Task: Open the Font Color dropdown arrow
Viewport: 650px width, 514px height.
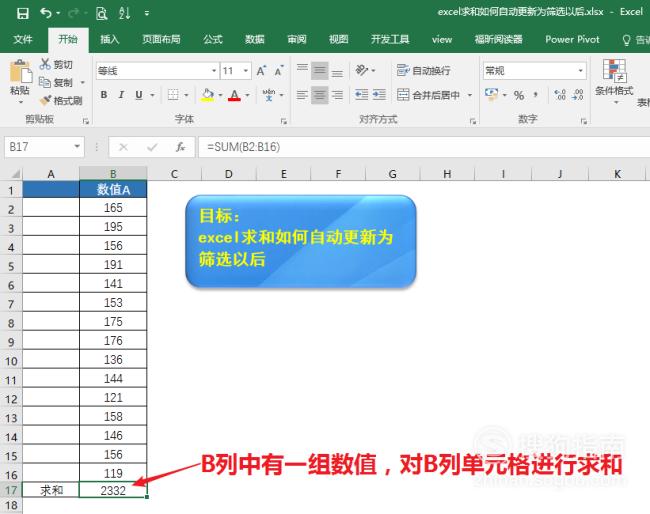Action: point(247,95)
